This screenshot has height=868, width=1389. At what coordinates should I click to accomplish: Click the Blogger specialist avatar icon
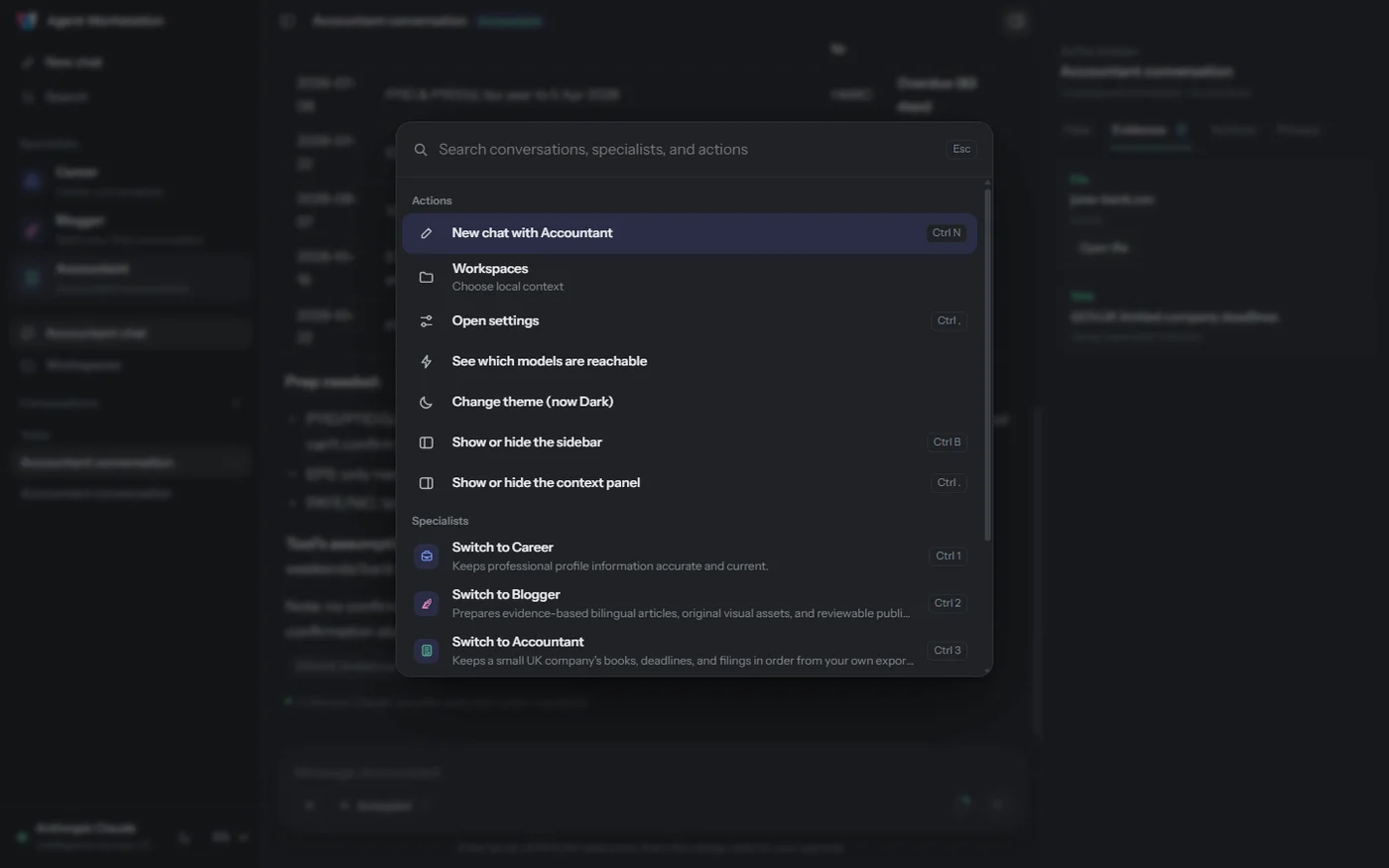427,603
